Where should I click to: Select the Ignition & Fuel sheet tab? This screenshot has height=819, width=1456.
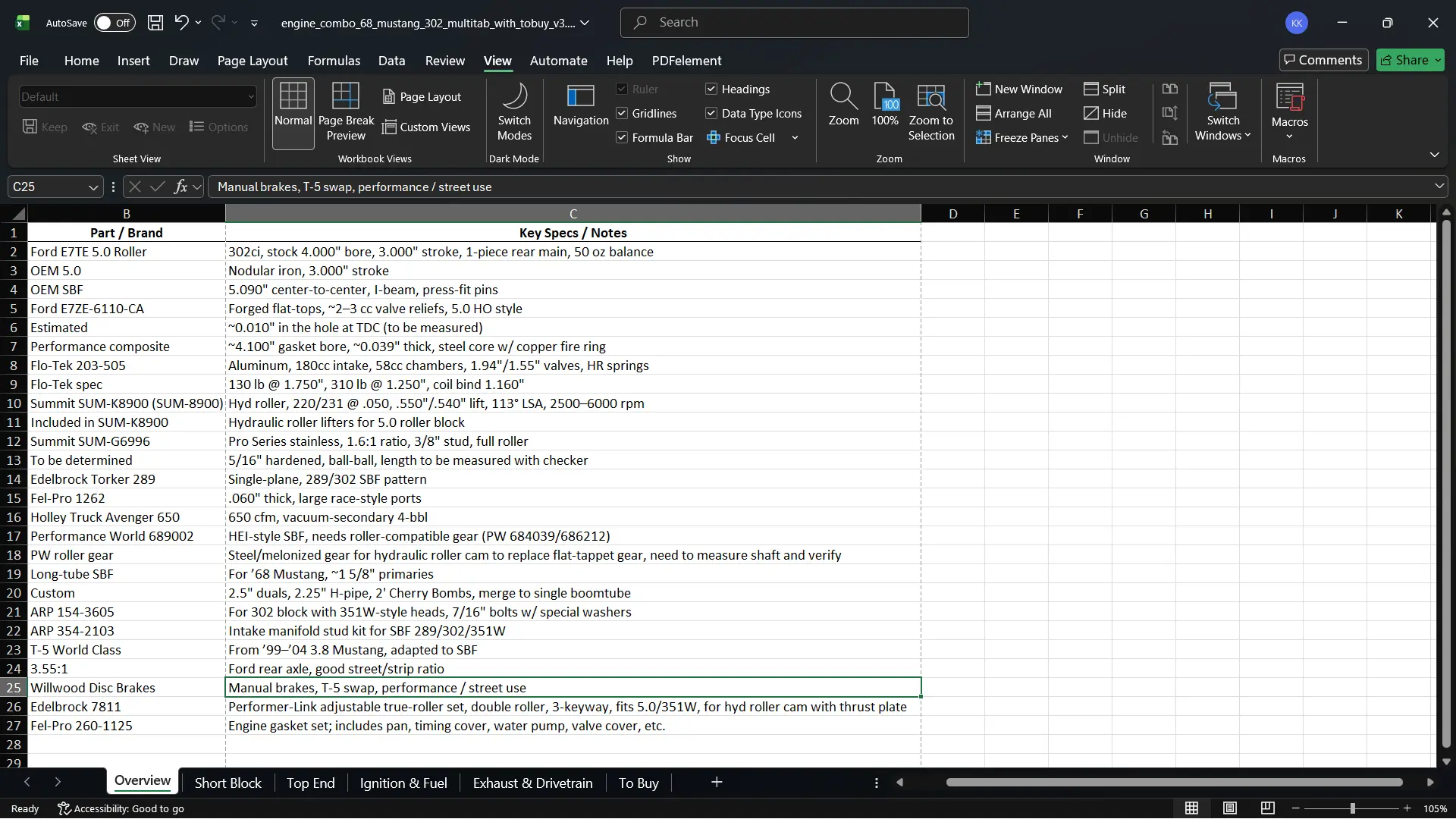pos(403,783)
